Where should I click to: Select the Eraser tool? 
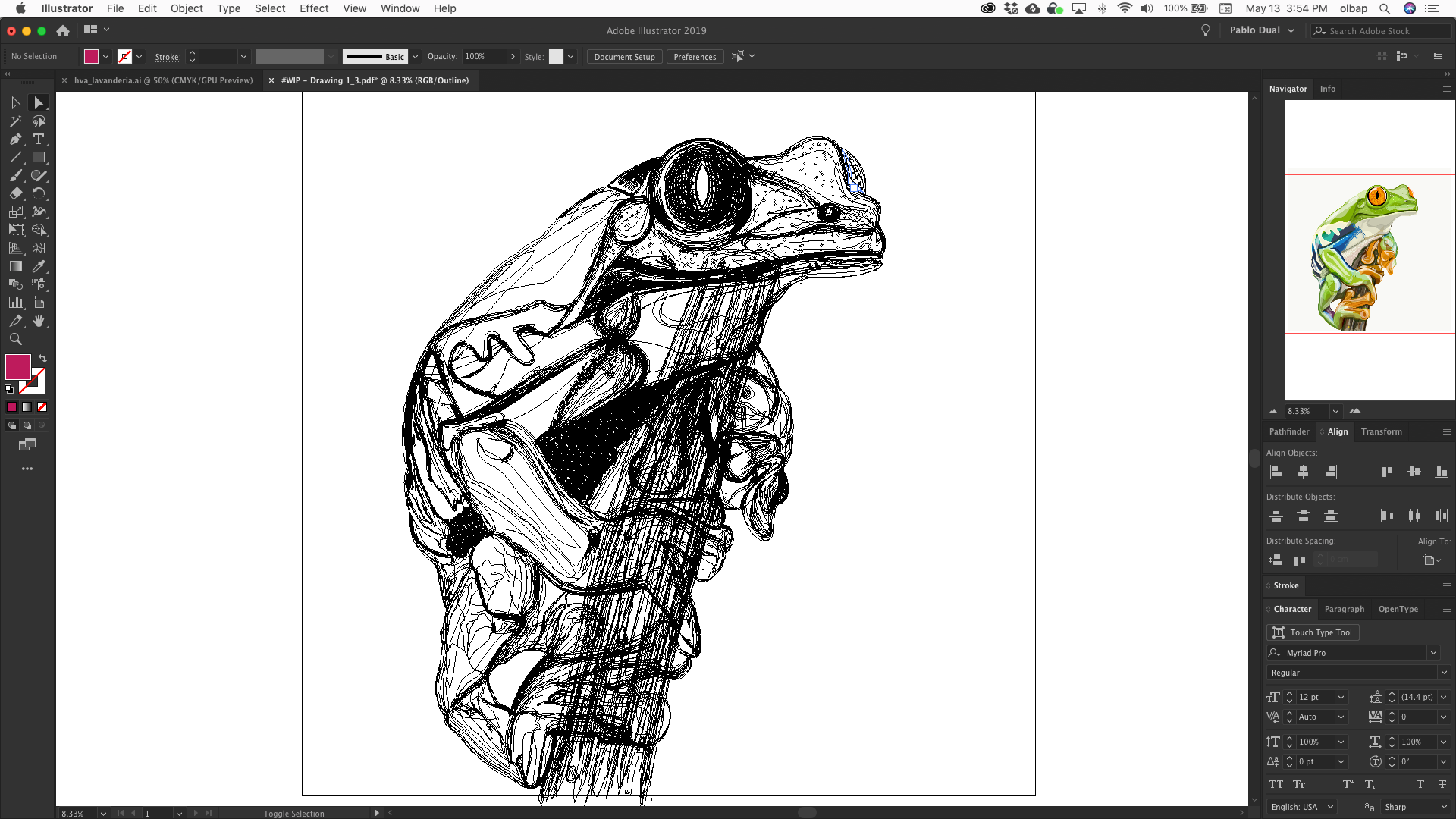click(15, 193)
